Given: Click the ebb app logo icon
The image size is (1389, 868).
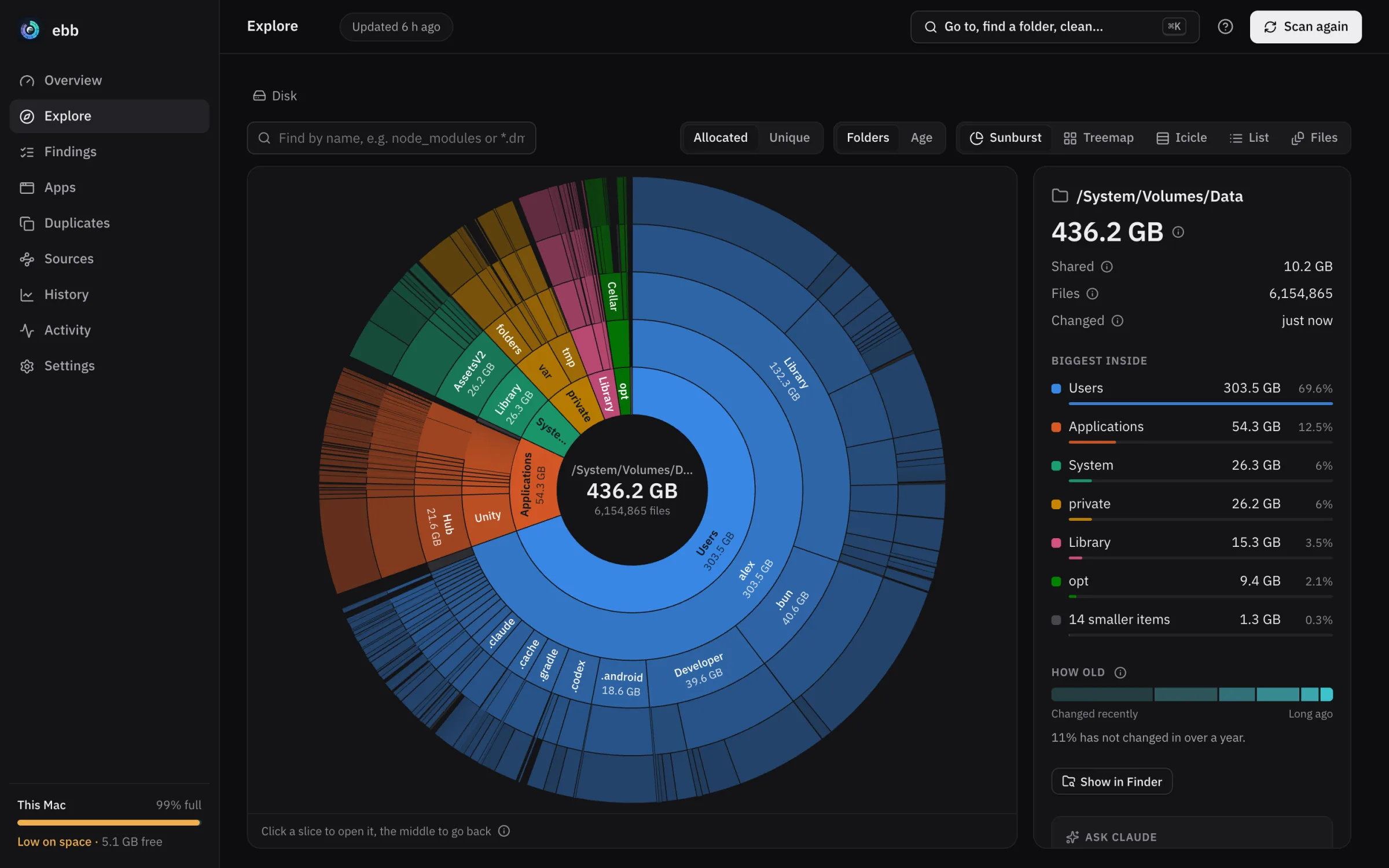Looking at the screenshot, I should tap(30, 30).
